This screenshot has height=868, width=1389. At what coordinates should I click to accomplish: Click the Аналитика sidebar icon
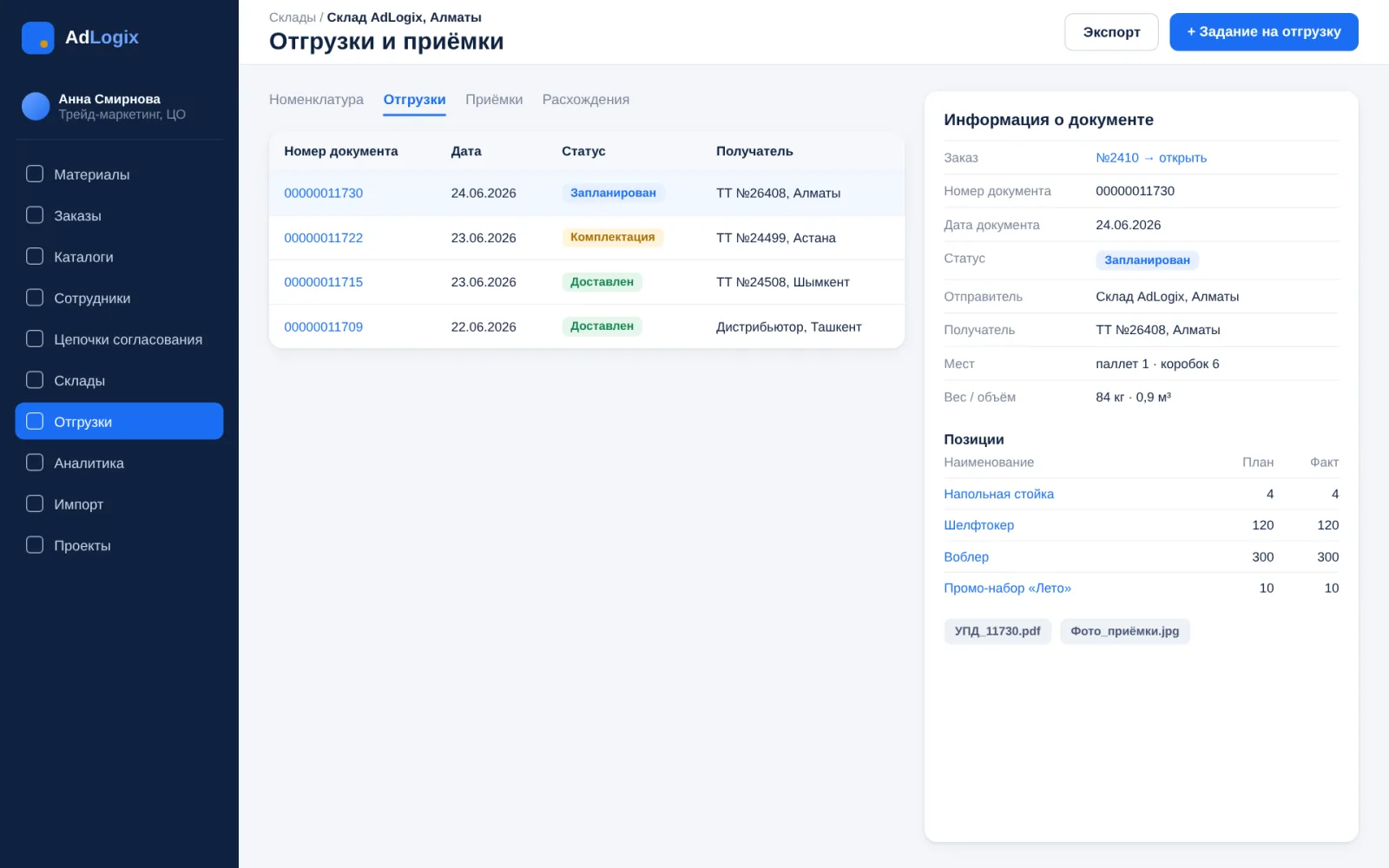click(35, 463)
